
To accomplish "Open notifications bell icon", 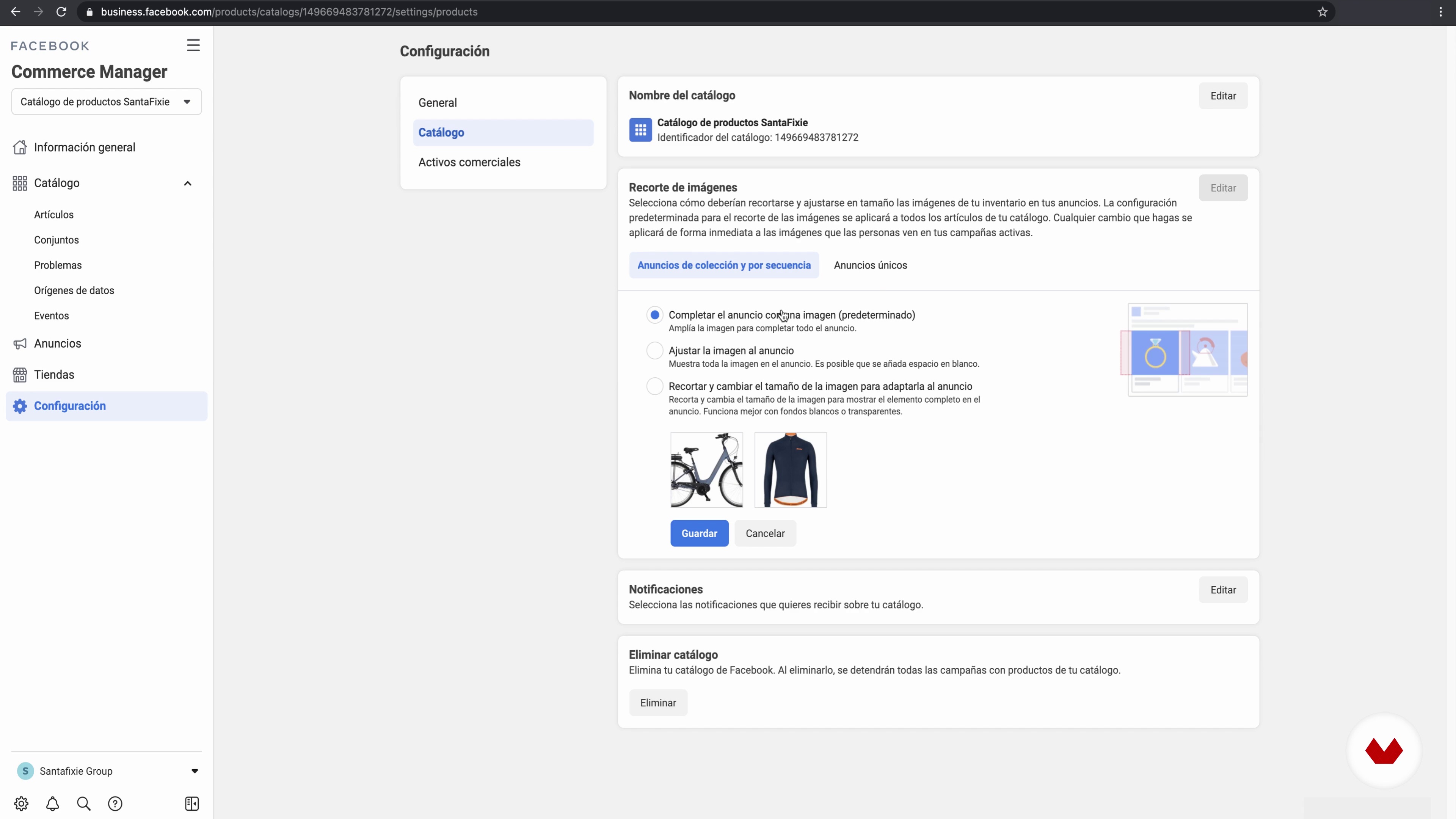I will (x=53, y=804).
